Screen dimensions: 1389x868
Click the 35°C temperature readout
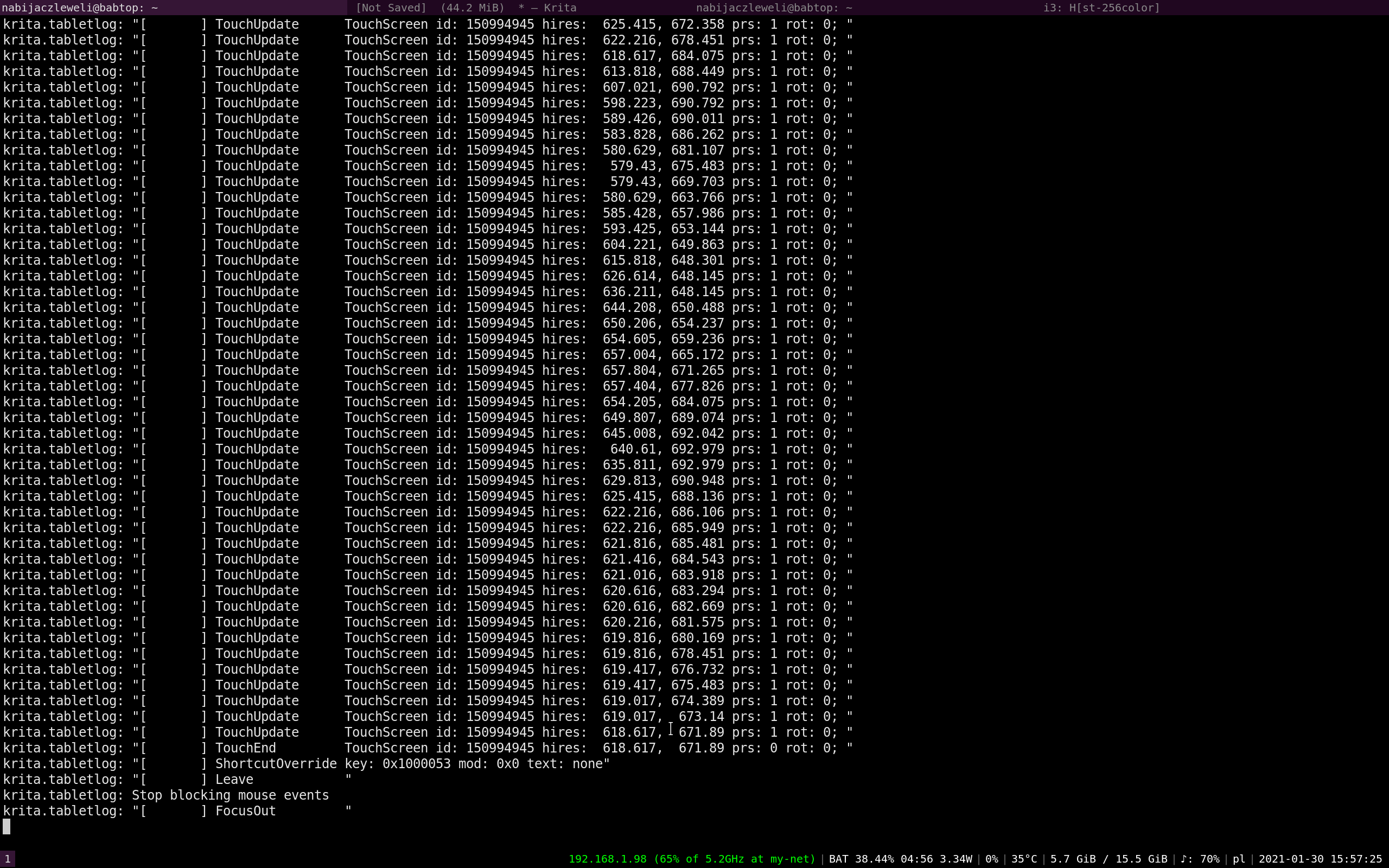tap(1023, 859)
